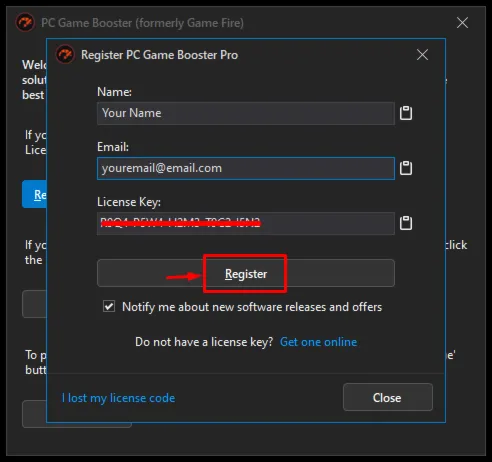Click the paste icon beside the Name field
Screen dimensions: 492x462
(406, 113)
